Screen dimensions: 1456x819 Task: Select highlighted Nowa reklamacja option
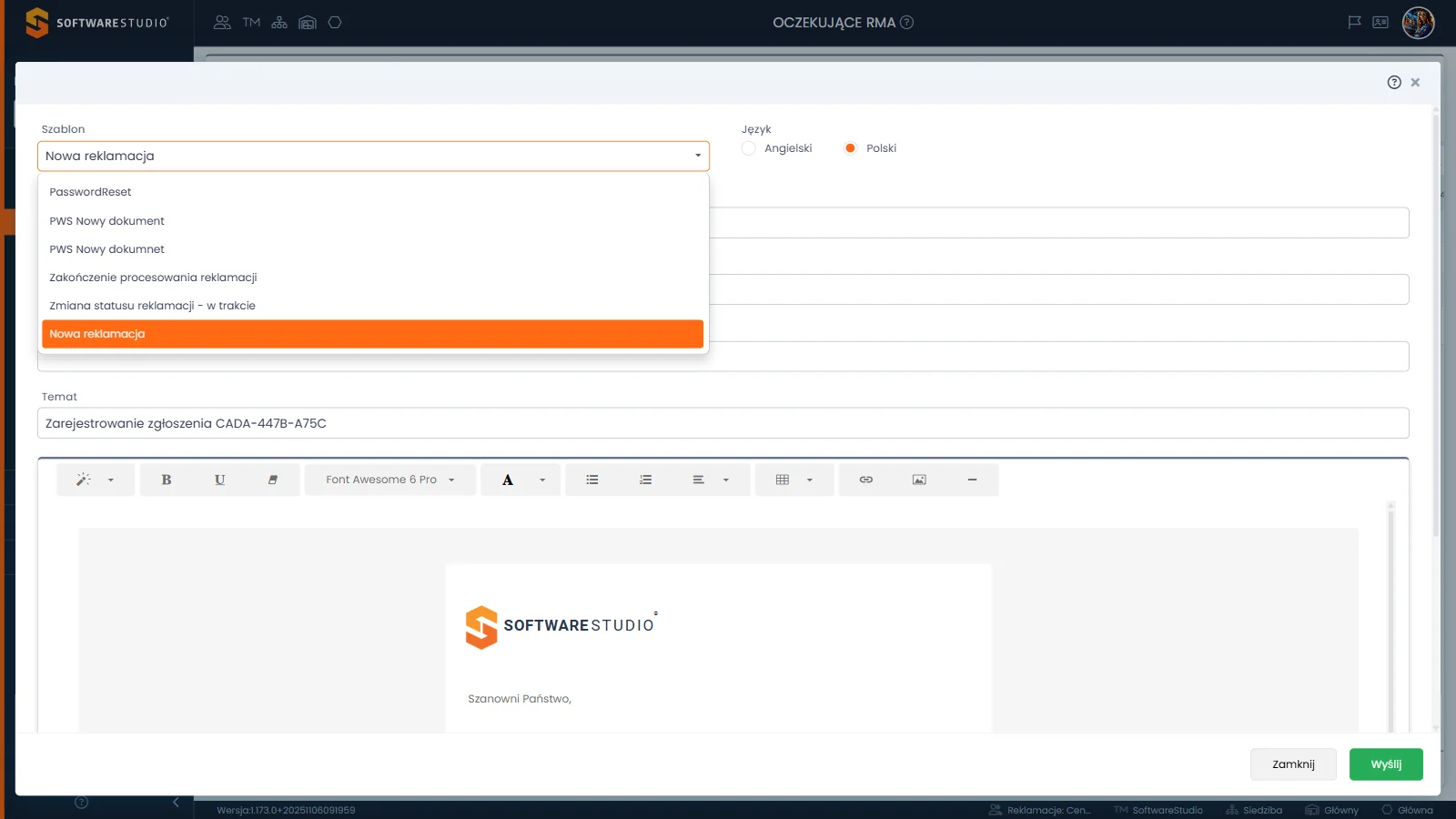[x=373, y=334]
